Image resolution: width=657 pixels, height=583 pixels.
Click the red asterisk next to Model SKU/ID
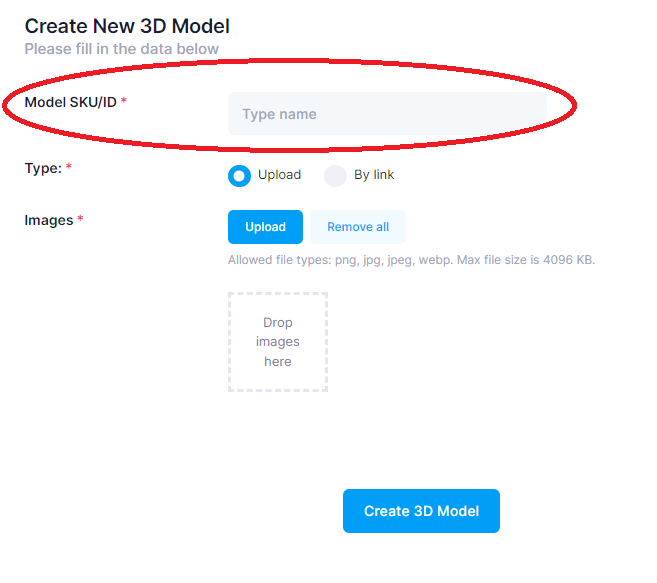click(124, 102)
